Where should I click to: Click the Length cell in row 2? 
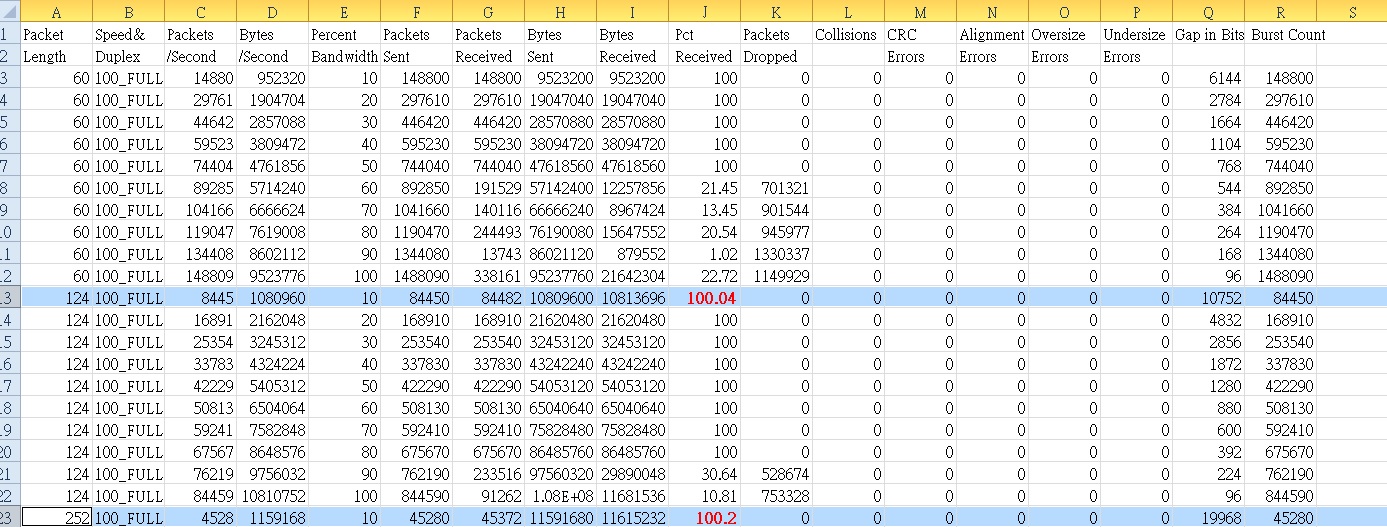pos(56,56)
